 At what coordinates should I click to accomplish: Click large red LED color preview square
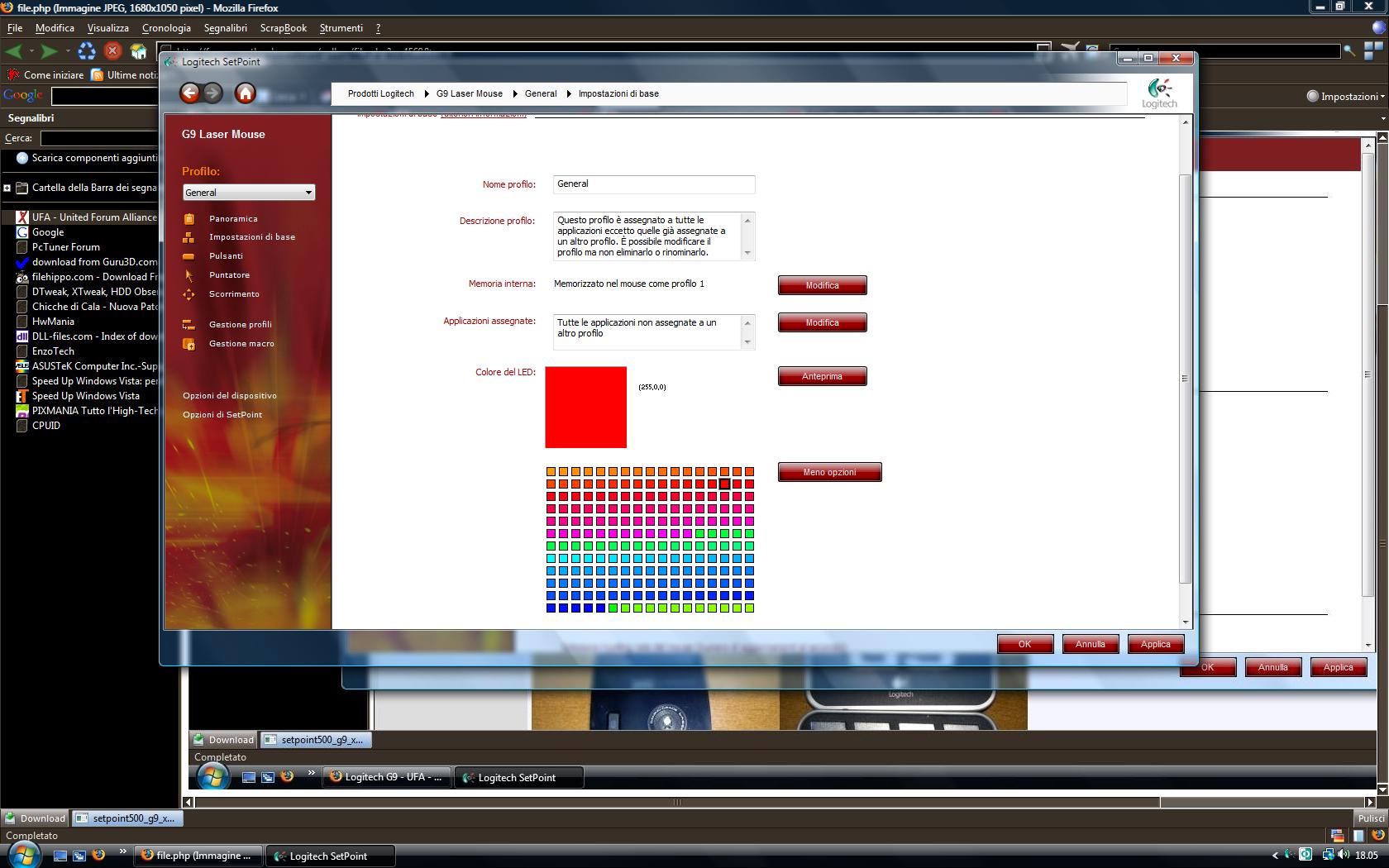point(585,408)
